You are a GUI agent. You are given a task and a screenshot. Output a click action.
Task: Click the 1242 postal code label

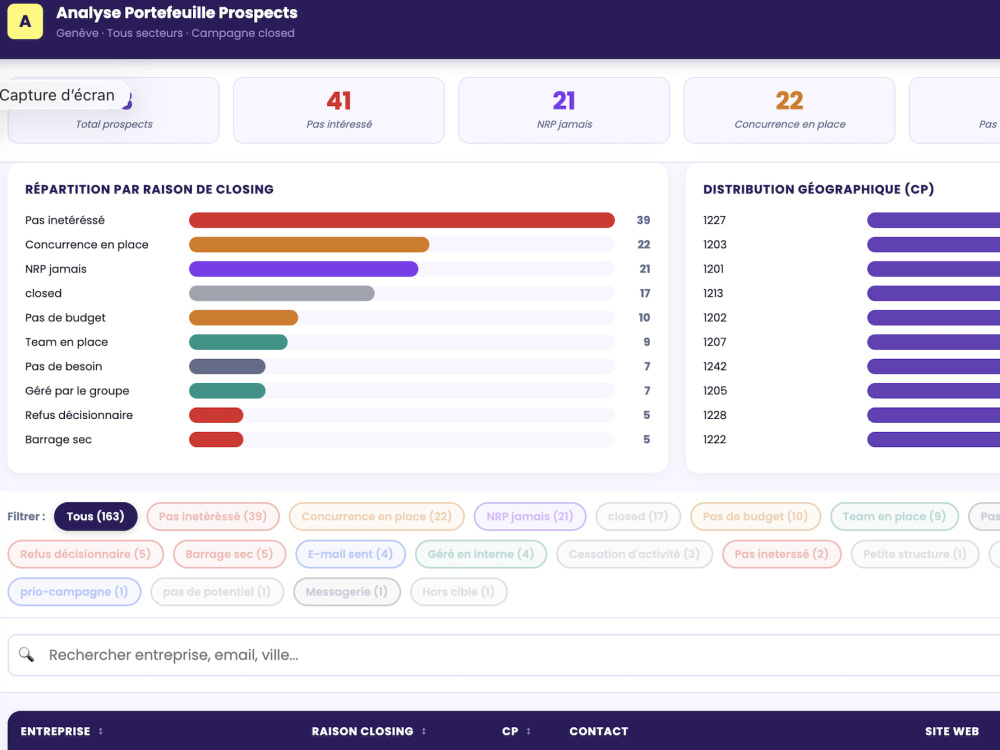pos(715,366)
